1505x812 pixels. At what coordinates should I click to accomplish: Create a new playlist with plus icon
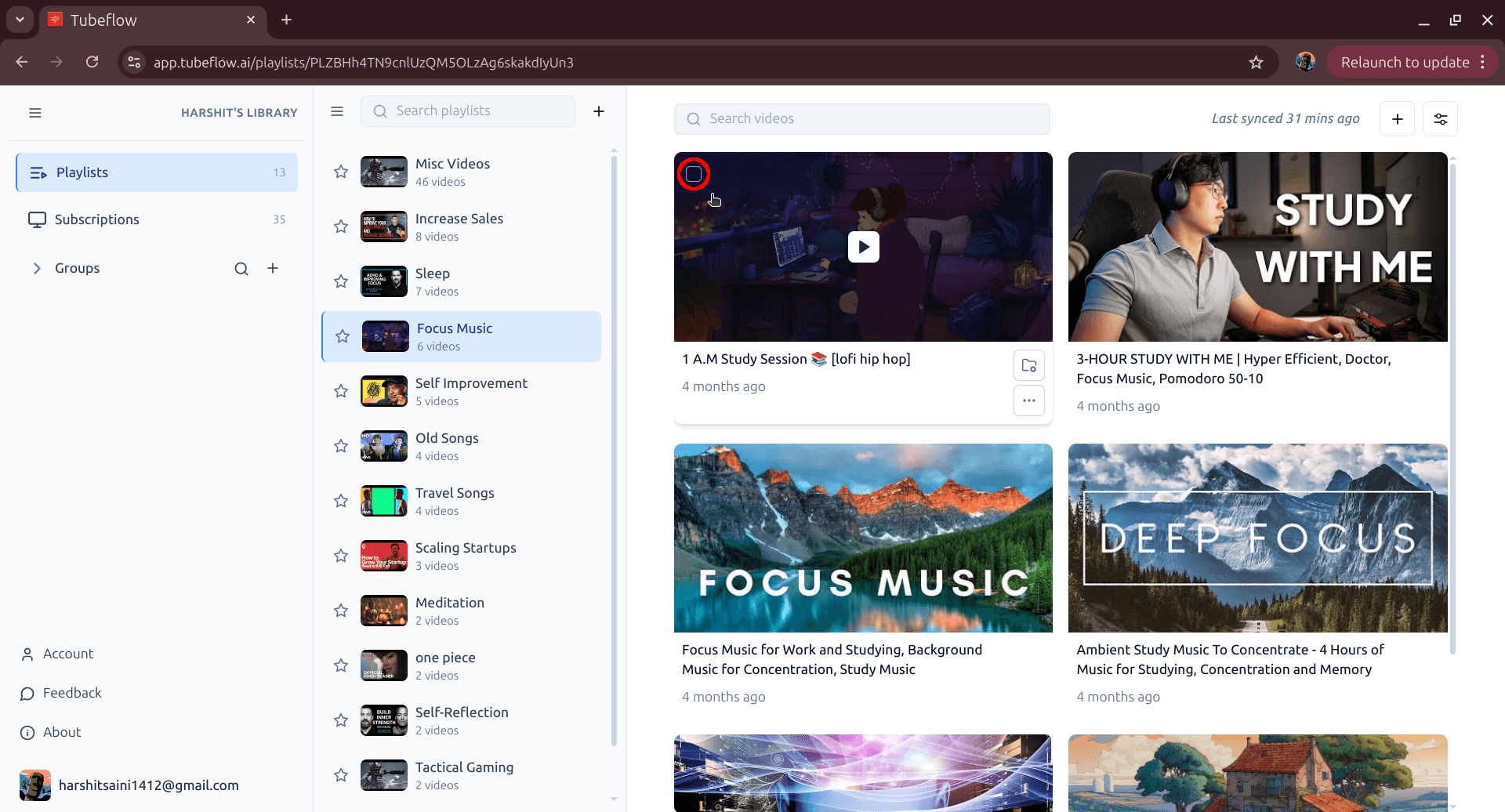point(599,111)
